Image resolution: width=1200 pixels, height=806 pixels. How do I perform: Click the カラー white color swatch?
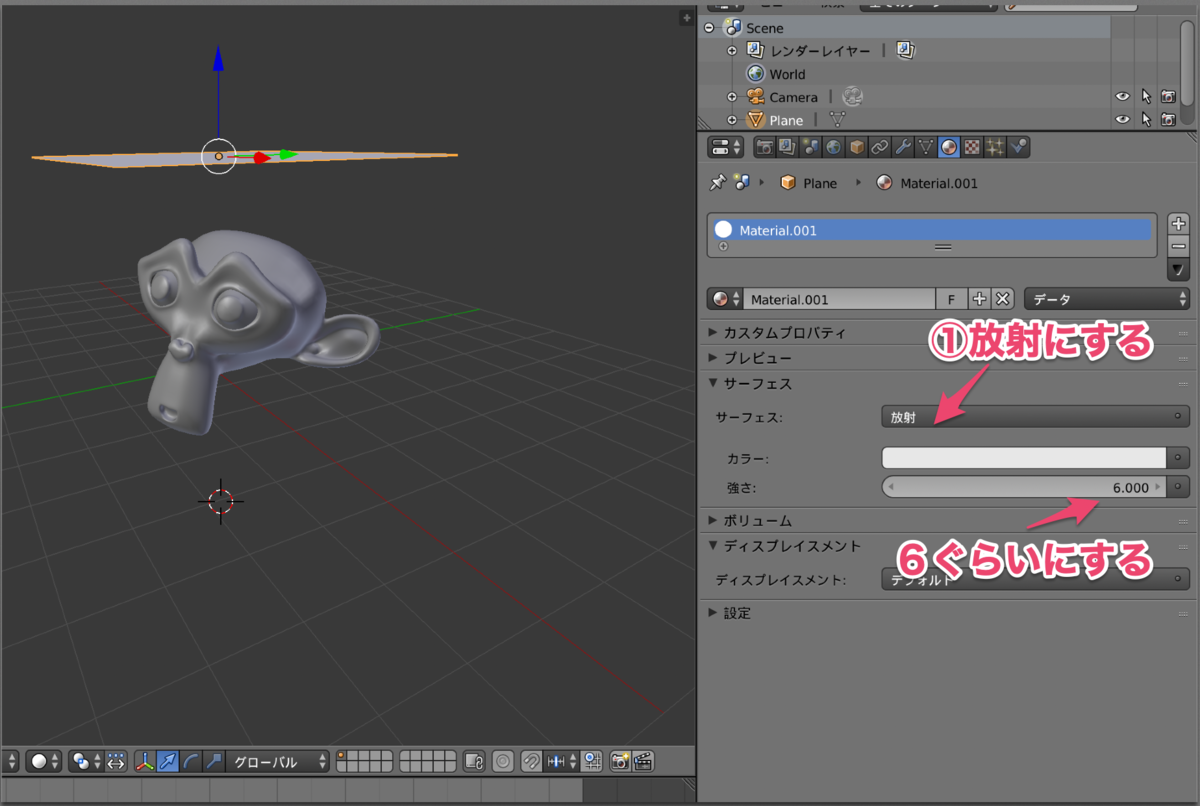(1024, 458)
